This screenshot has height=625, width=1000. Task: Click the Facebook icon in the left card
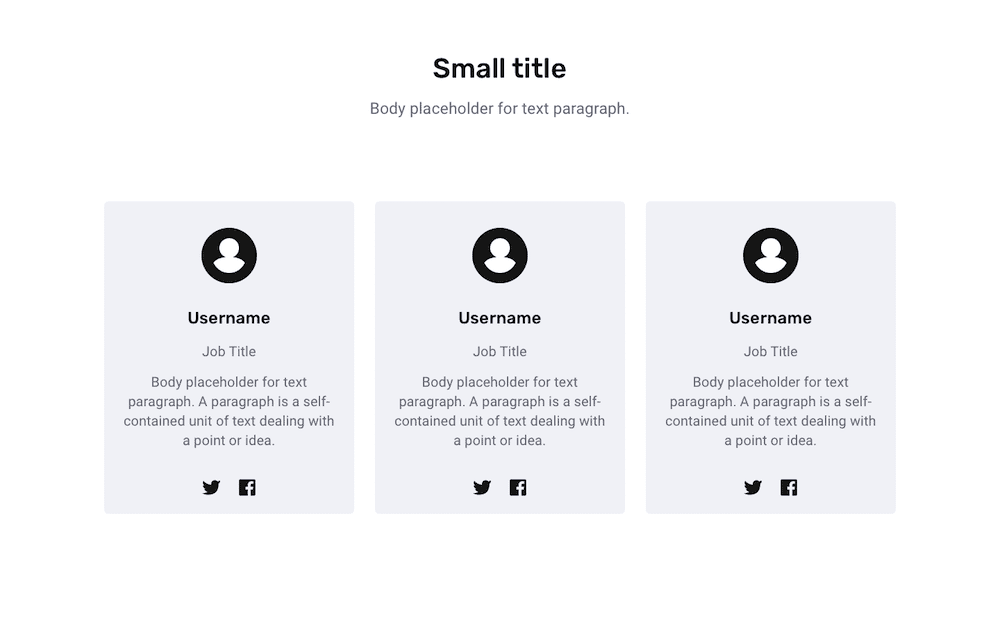247,488
